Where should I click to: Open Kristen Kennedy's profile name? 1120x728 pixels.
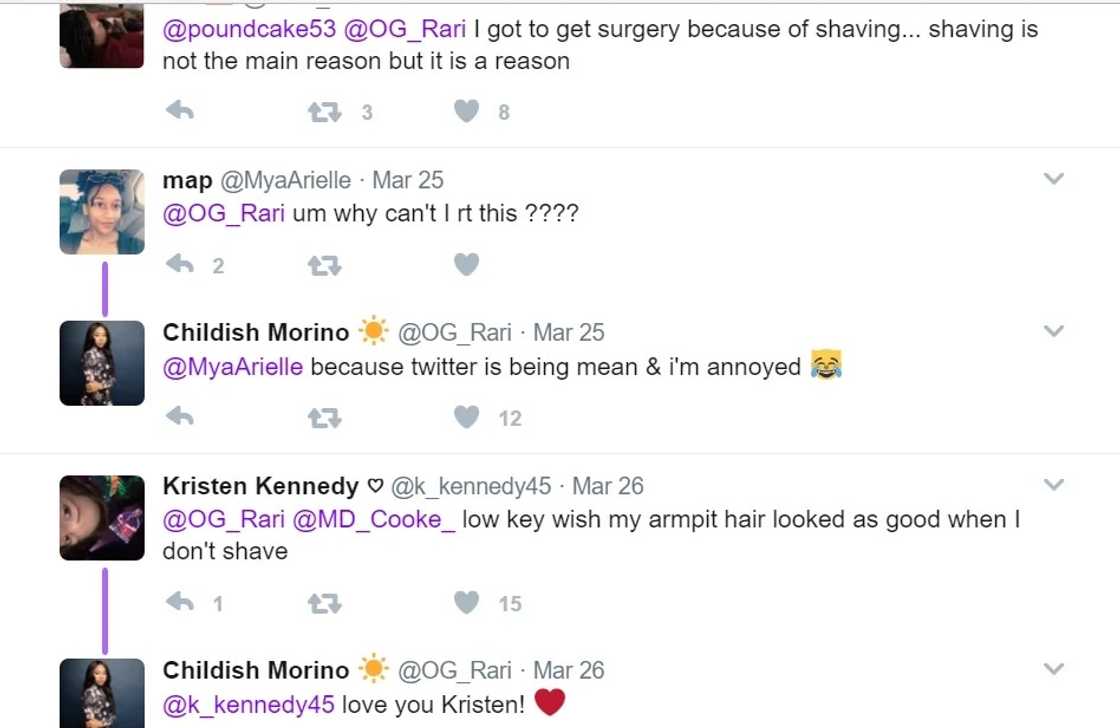tap(260, 486)
